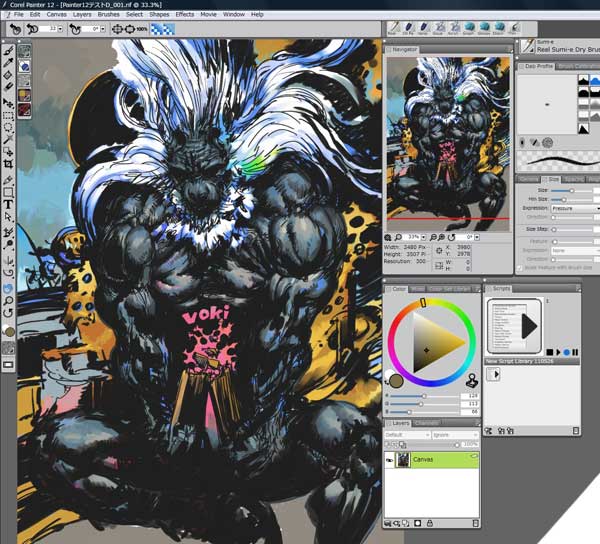Switch to the Channels tab
This screenshot has height=544, width=600.
[x=427, y=423]
